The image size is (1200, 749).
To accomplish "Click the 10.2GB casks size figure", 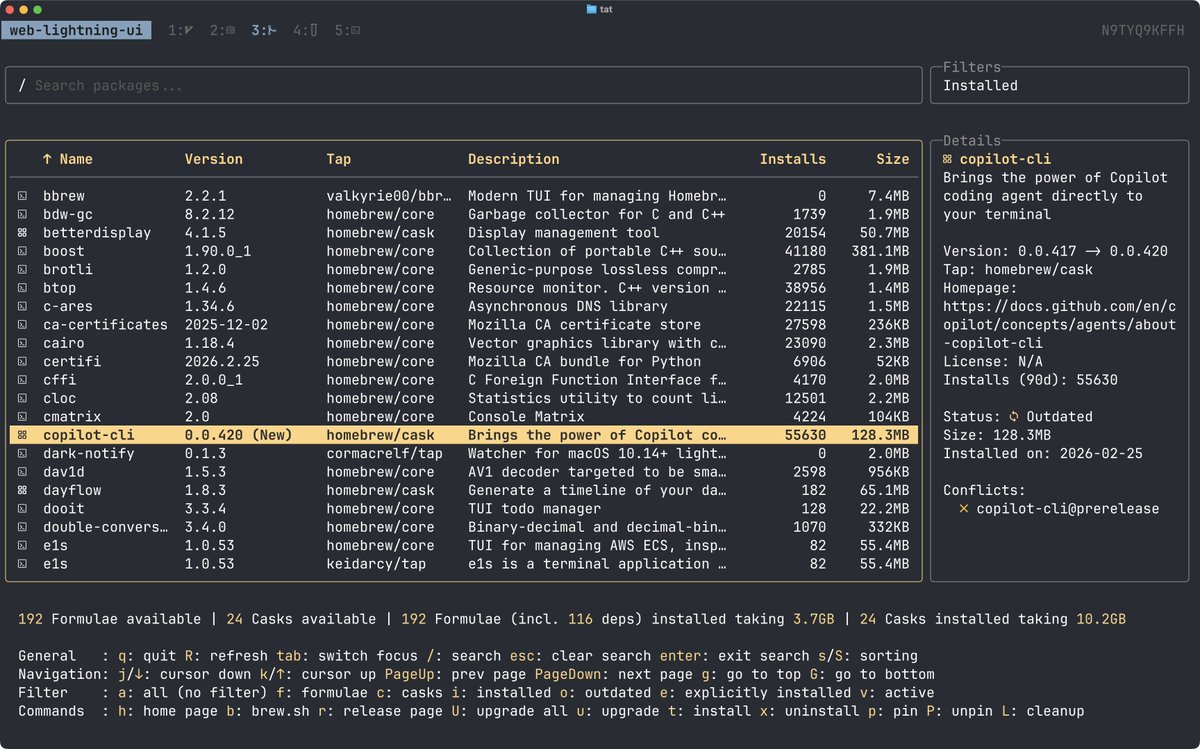I will (x=1101, y=619).
